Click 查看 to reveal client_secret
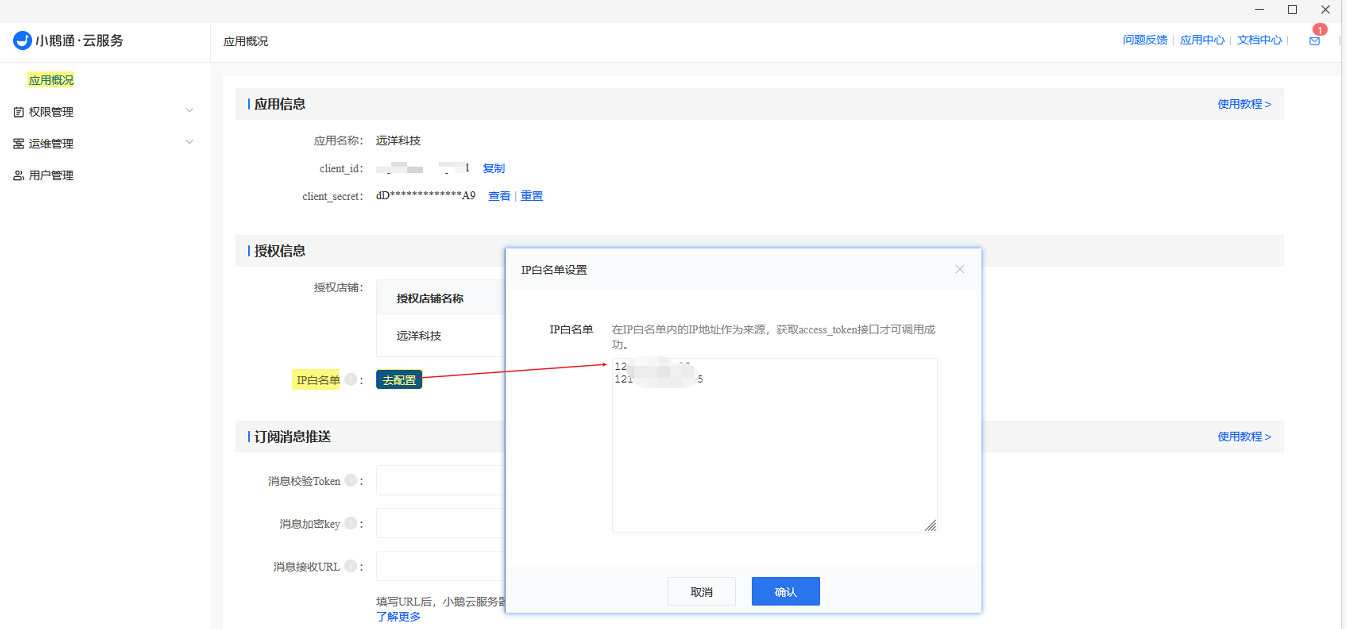Screen dimensions: 1347x629 (499, 196)
